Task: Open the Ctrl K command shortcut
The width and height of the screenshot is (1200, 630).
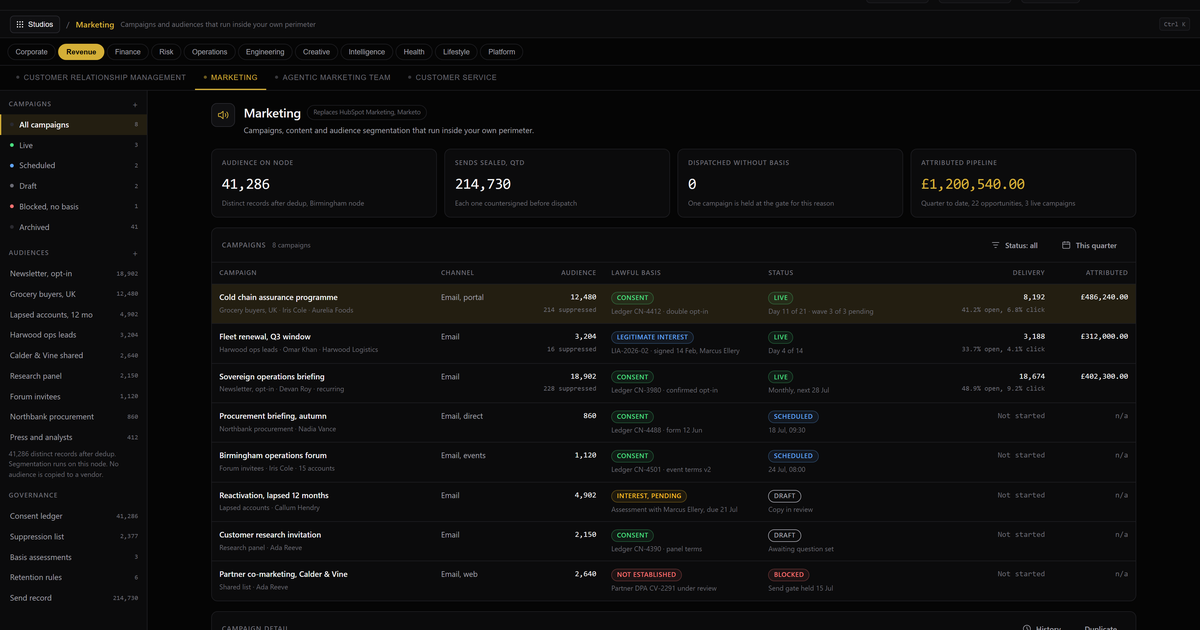Action: coord(1174,24)
